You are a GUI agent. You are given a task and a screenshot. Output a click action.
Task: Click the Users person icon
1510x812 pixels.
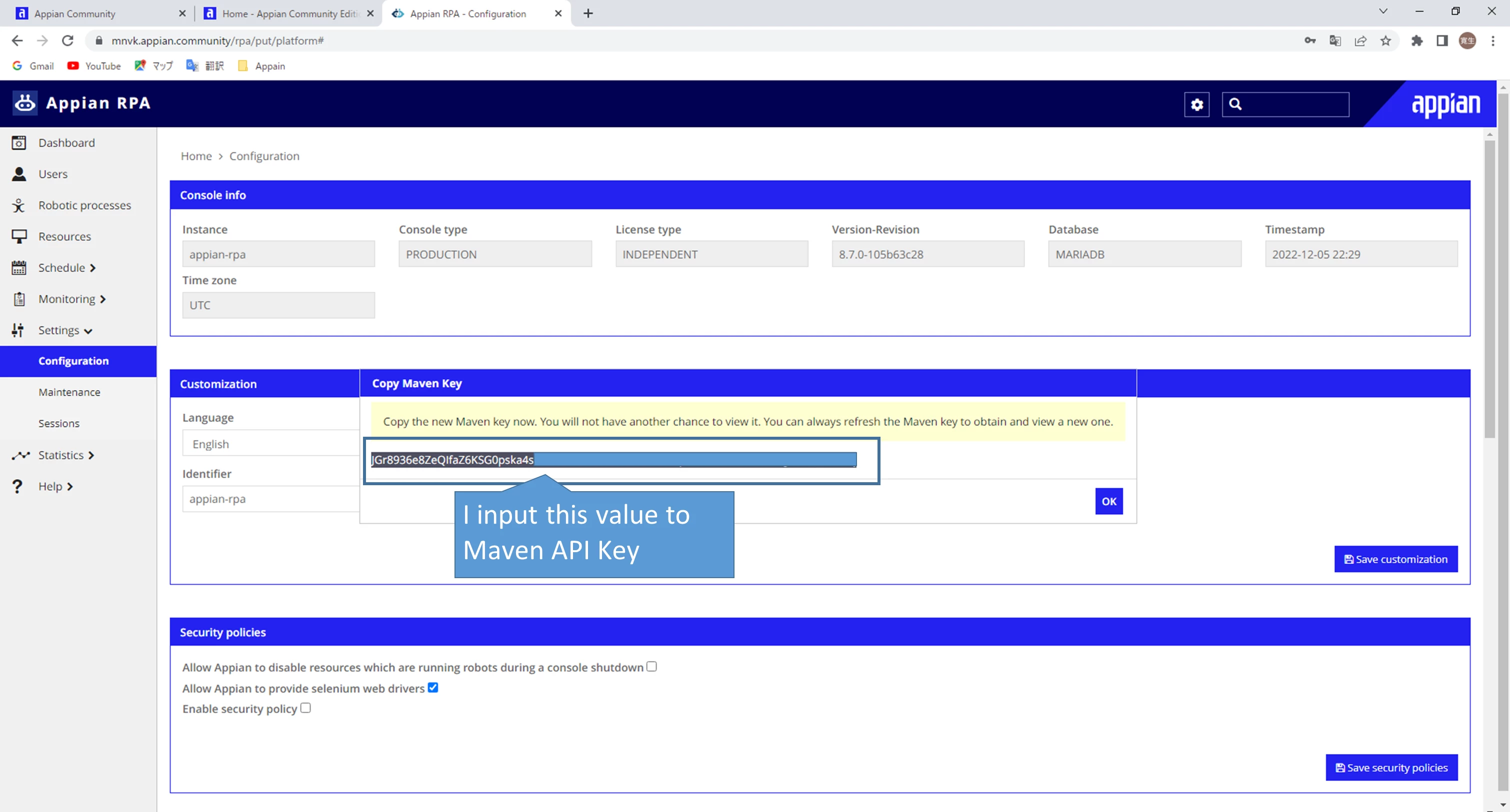pyautogui.click(x=19, y=174)
